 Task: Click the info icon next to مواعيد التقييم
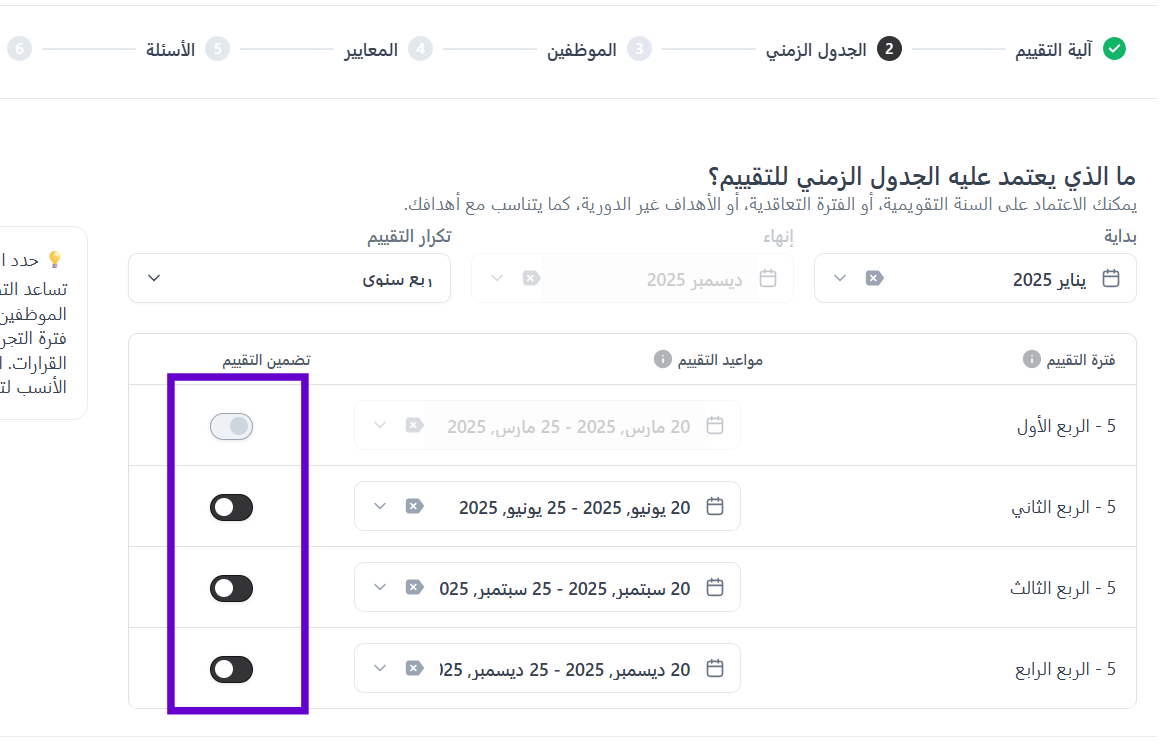click(661, 360)
